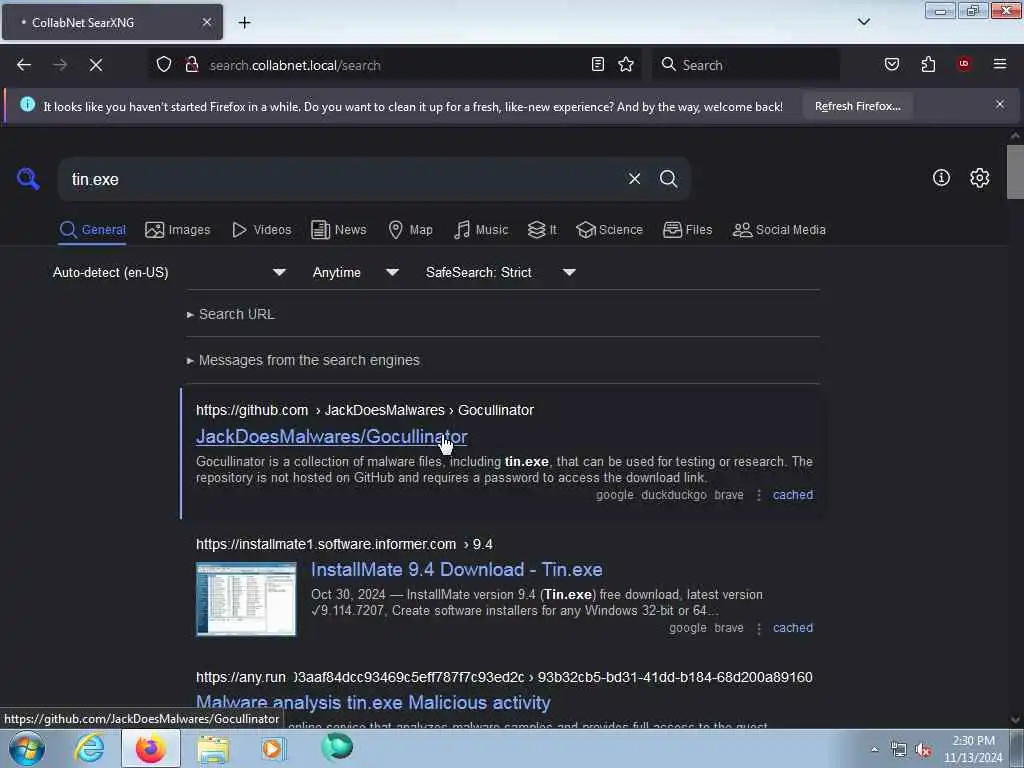Click the github.com result URL text
Screen dimensions: 1024x768
[x=364, y=410]
